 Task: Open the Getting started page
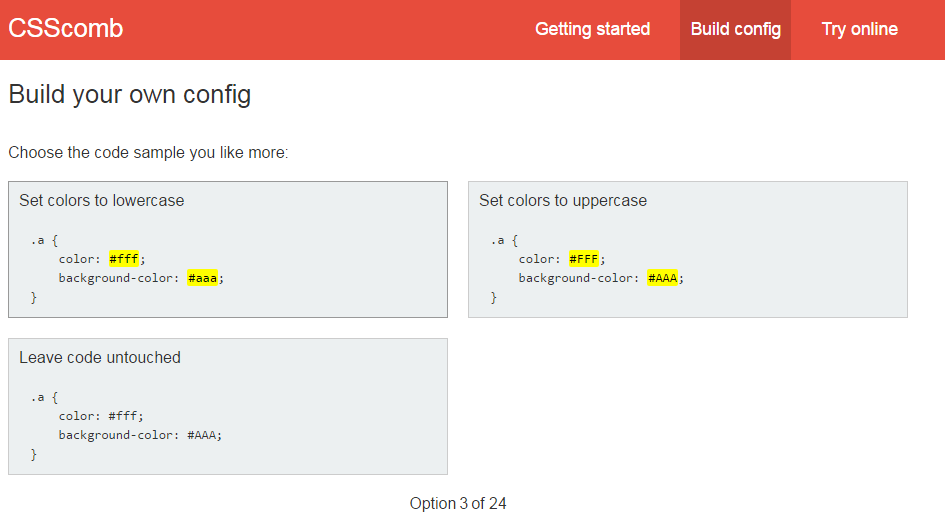(x=592, y=30)
